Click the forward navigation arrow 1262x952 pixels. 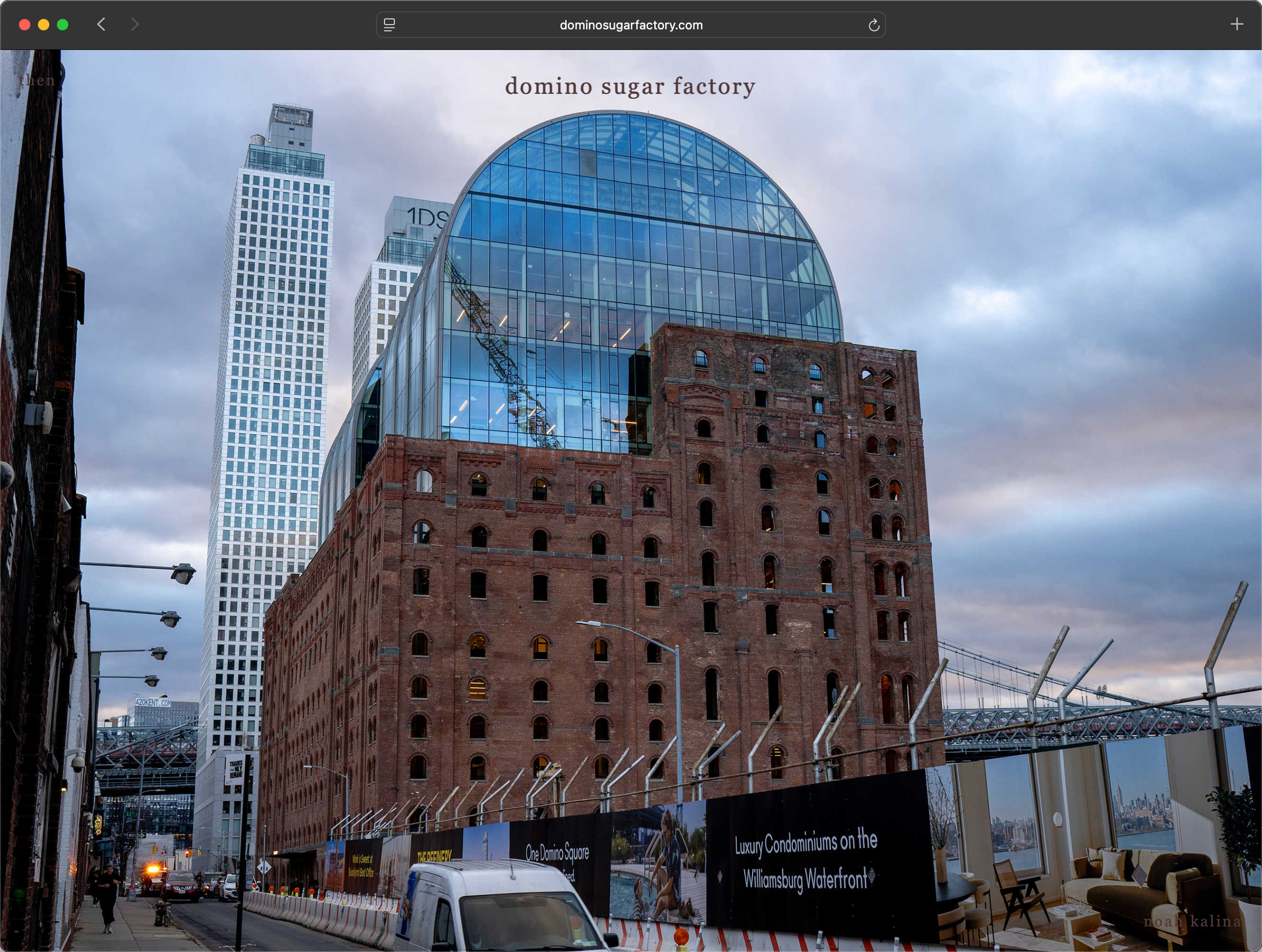135,25
